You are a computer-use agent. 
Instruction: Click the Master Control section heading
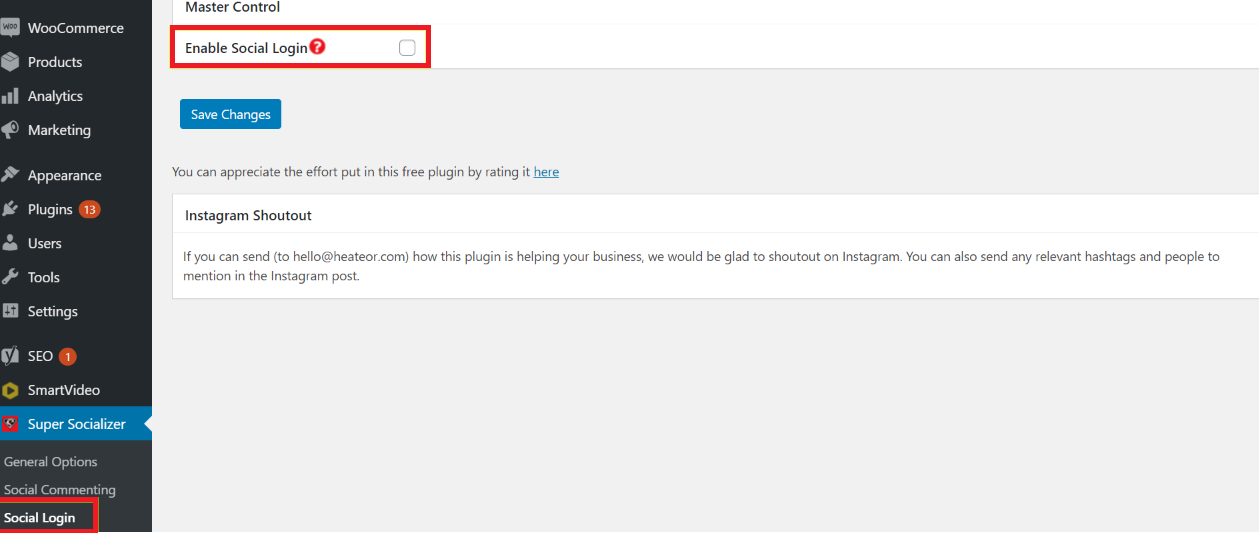[x=233, y=7]
